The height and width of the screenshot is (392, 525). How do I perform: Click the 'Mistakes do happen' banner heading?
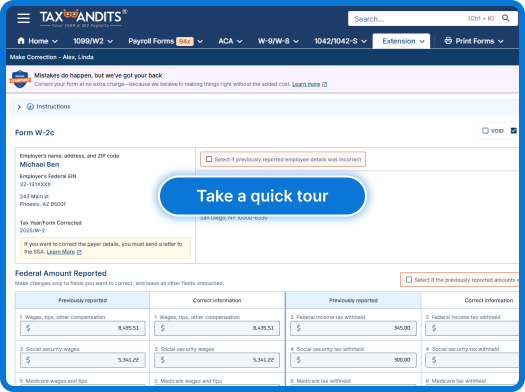coord(98,75)
